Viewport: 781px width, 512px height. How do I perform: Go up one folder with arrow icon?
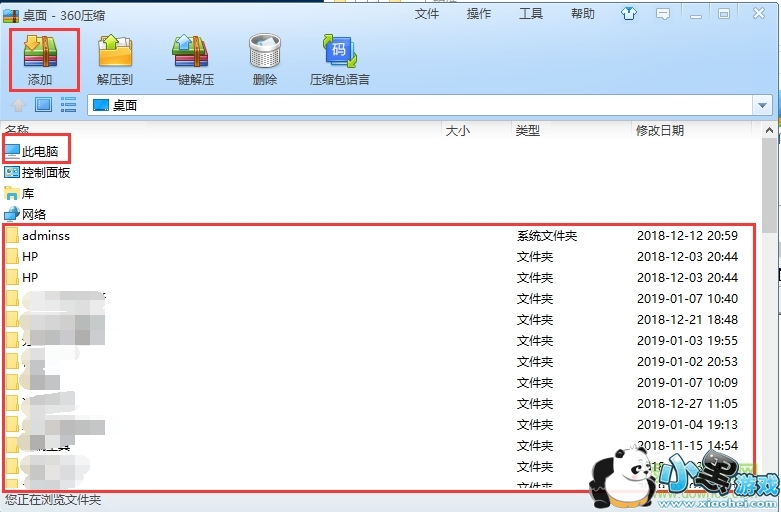18,105
